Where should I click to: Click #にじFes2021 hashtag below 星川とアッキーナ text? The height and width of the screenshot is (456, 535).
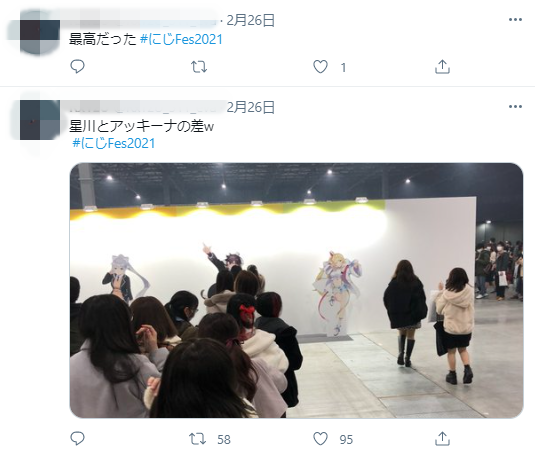(x=114, y=143)
